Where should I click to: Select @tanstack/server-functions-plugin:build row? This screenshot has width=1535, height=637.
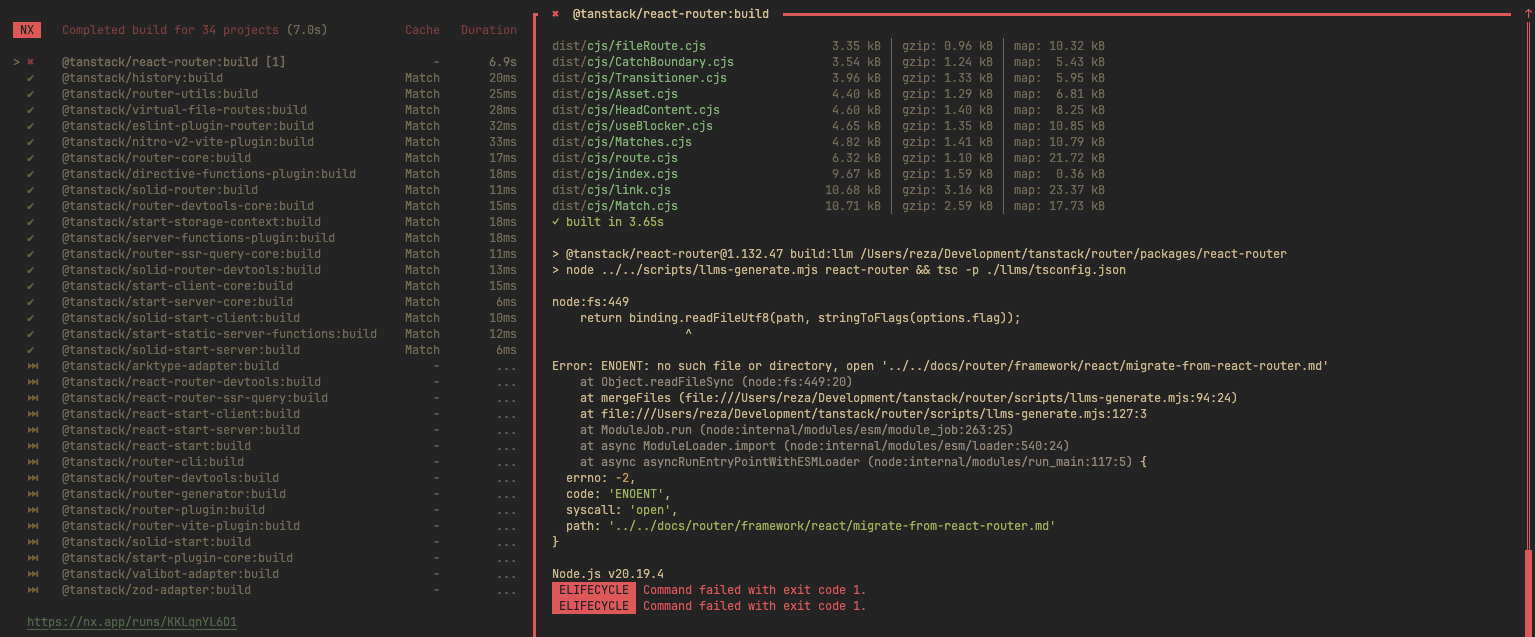(265, 238)
